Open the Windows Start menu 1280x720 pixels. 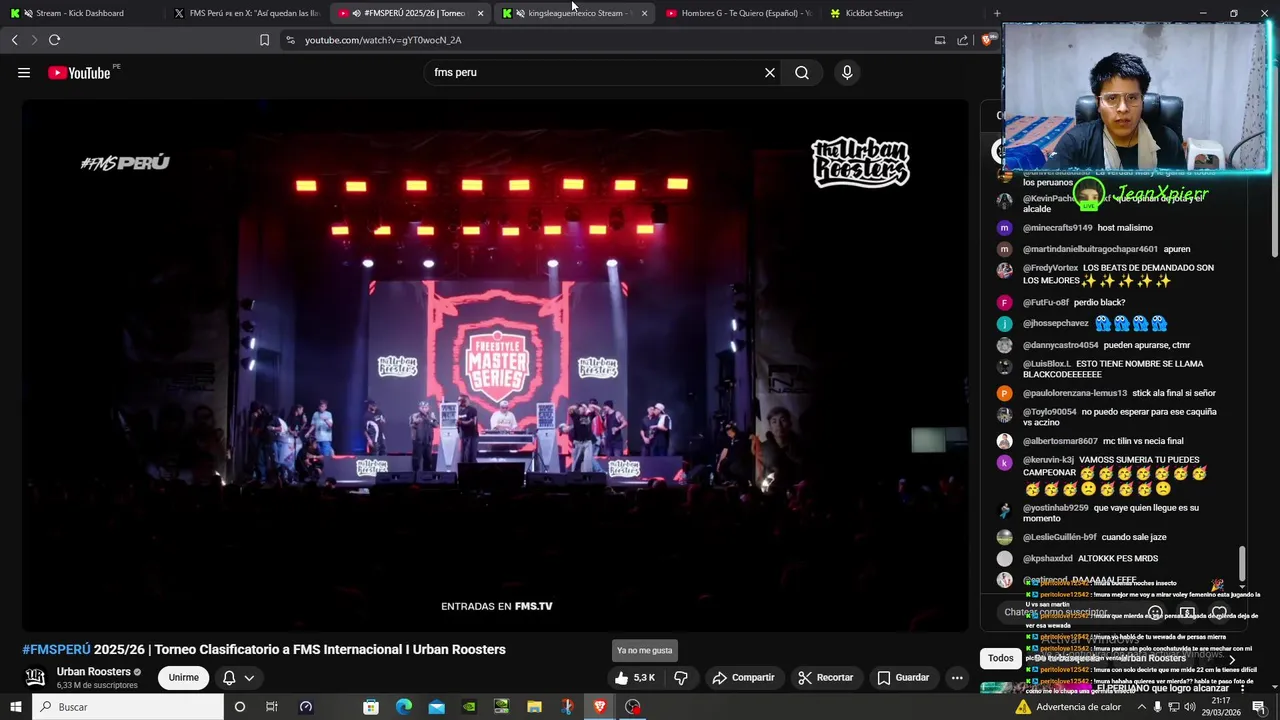[x=16, y=707]
